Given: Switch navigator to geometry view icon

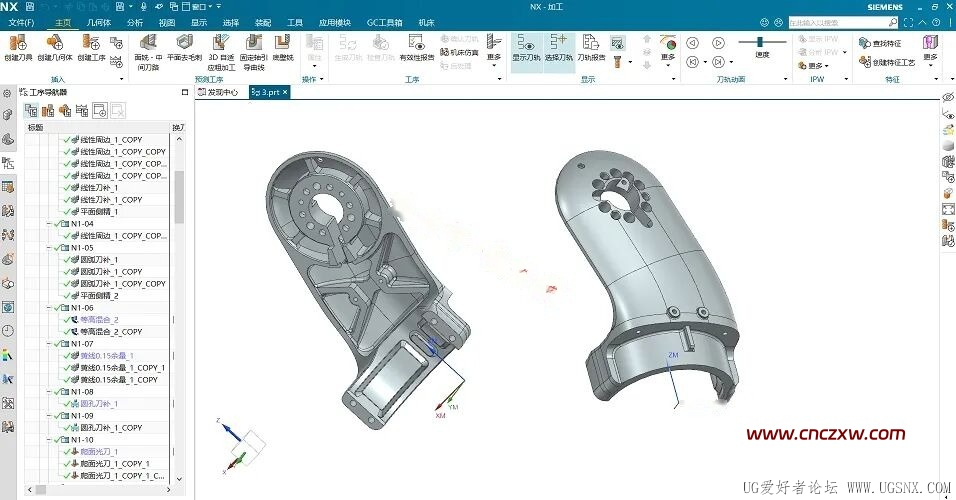Looking at the screenshot, I should tap(65, 110).
